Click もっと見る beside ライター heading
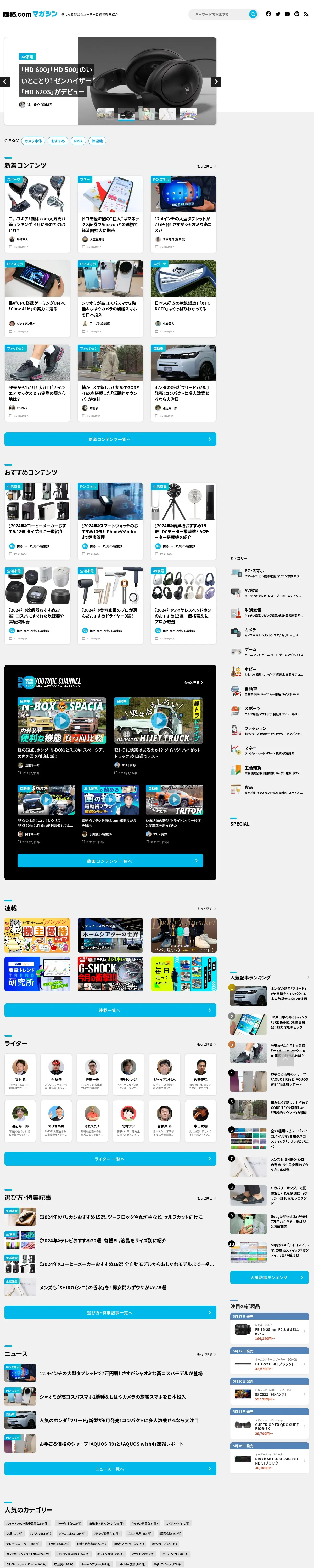Screen dimensions: 314x1568 coord(206,1044)
